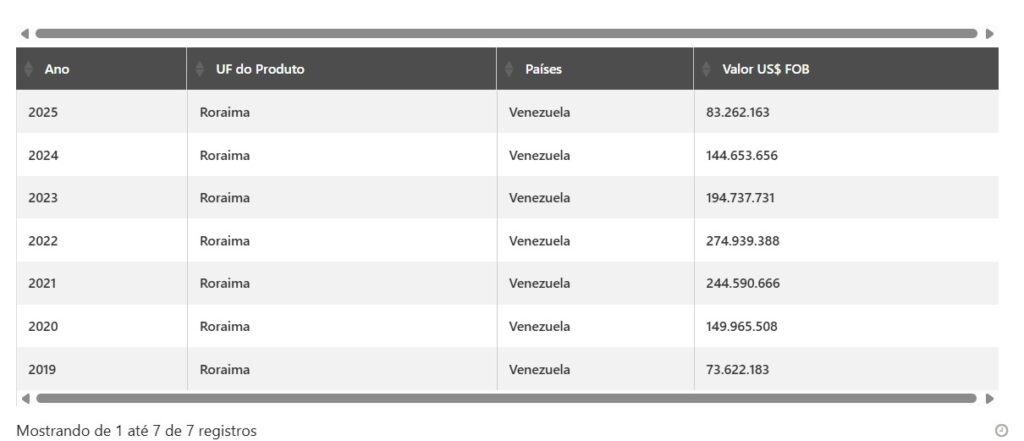Click the clock icon at bottom right
1024x441 pixels.
[1001, 430]
